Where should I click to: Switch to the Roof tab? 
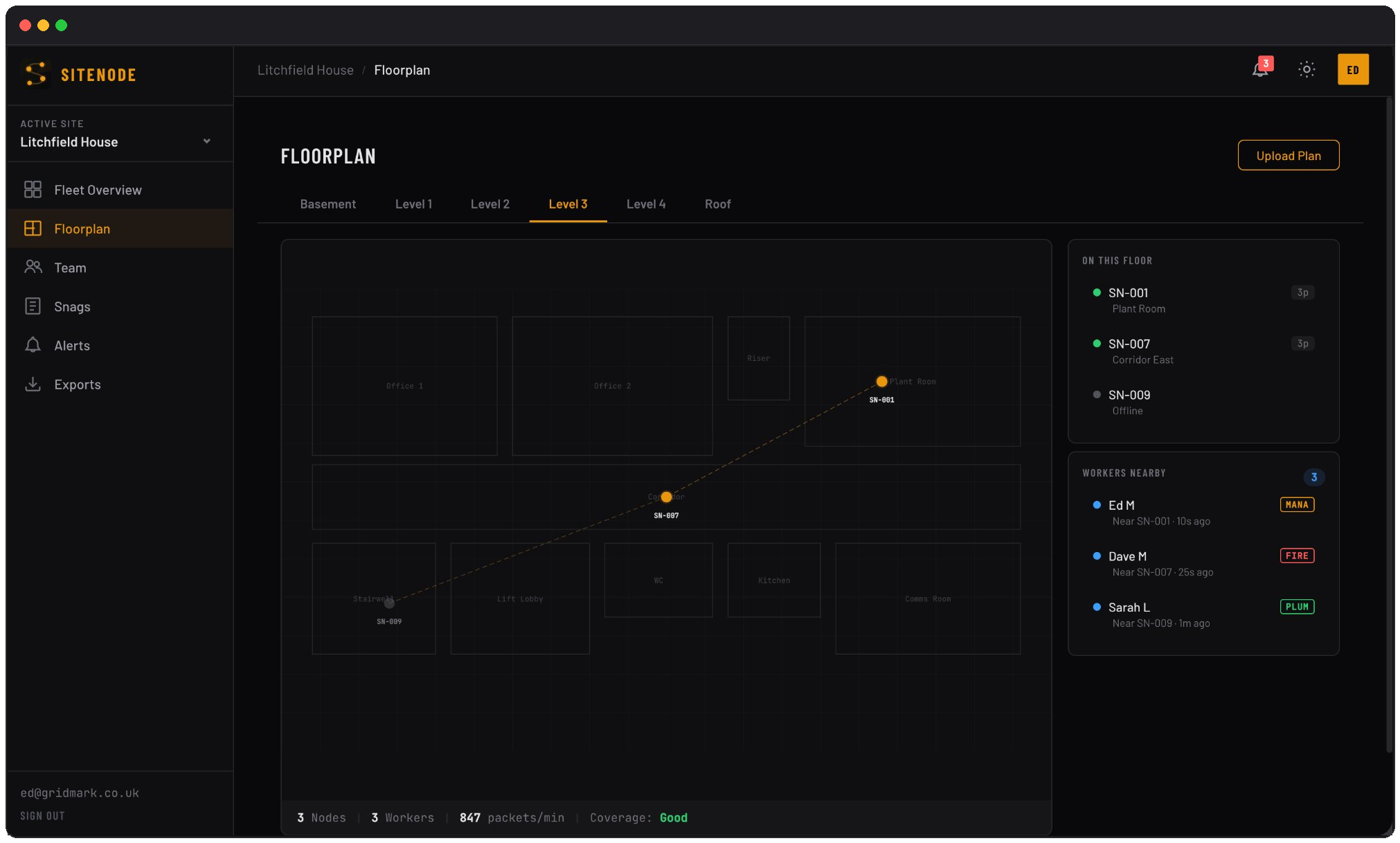pos(717,204)
